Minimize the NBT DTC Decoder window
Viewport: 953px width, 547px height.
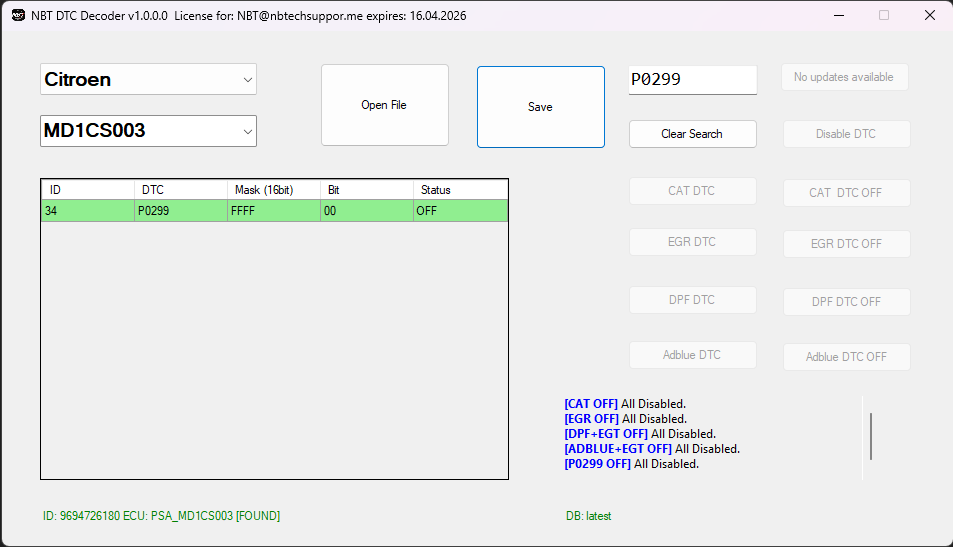[839, 15]
